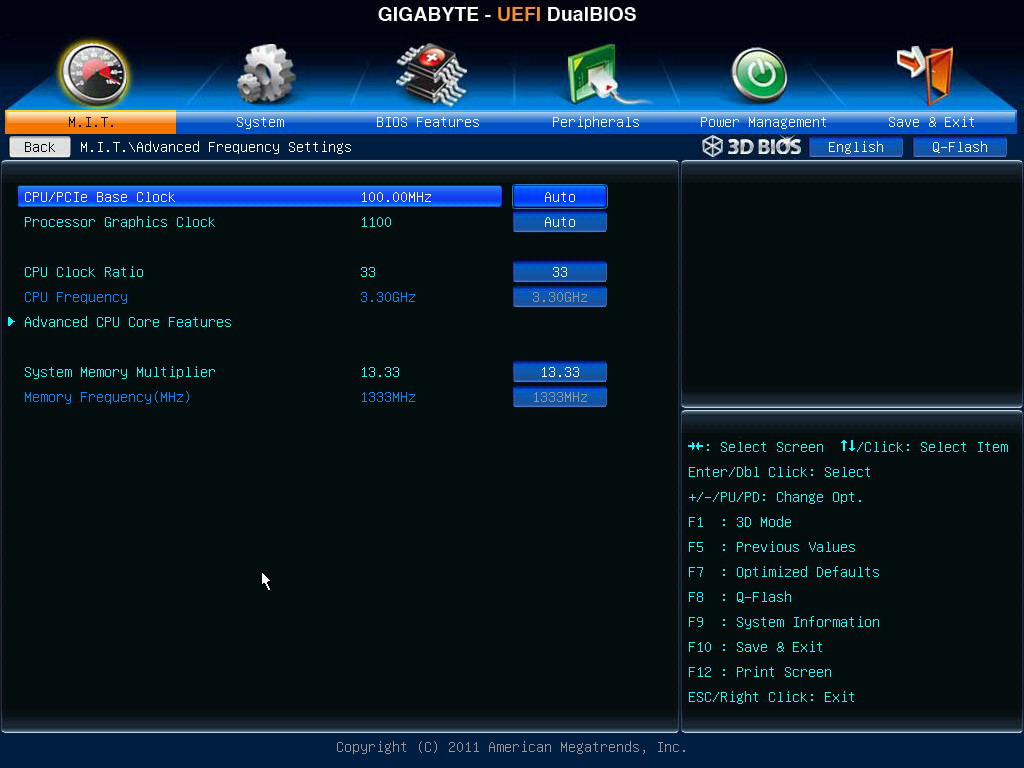Click the Save & Exit door icon

click(x=925, y=74)
